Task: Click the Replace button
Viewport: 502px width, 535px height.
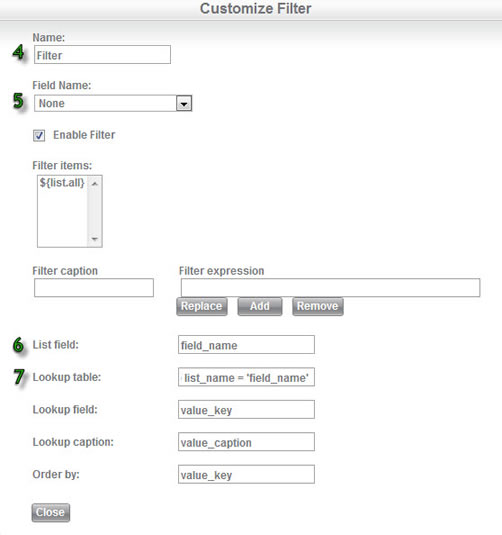Action: [x=202, y=306]
